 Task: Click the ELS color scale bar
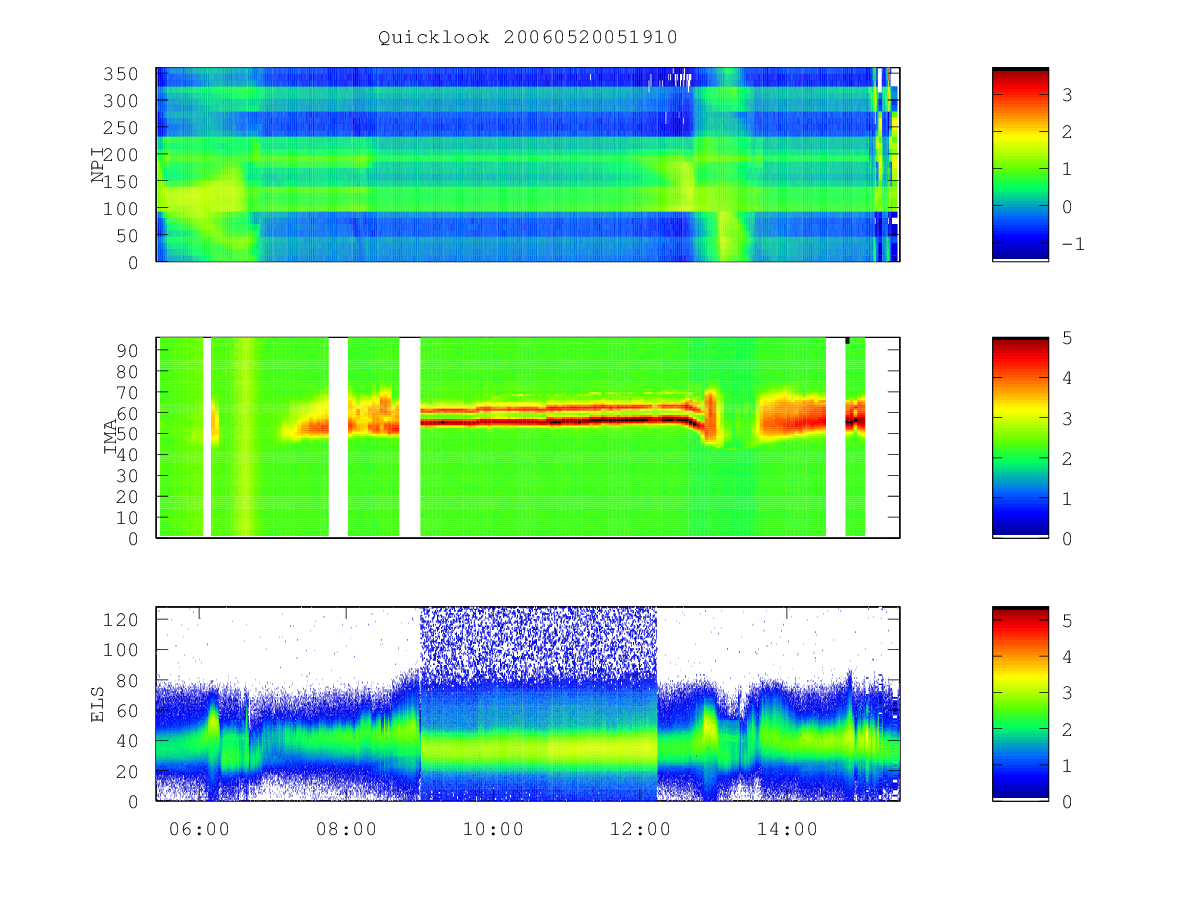pos(1020,703)
